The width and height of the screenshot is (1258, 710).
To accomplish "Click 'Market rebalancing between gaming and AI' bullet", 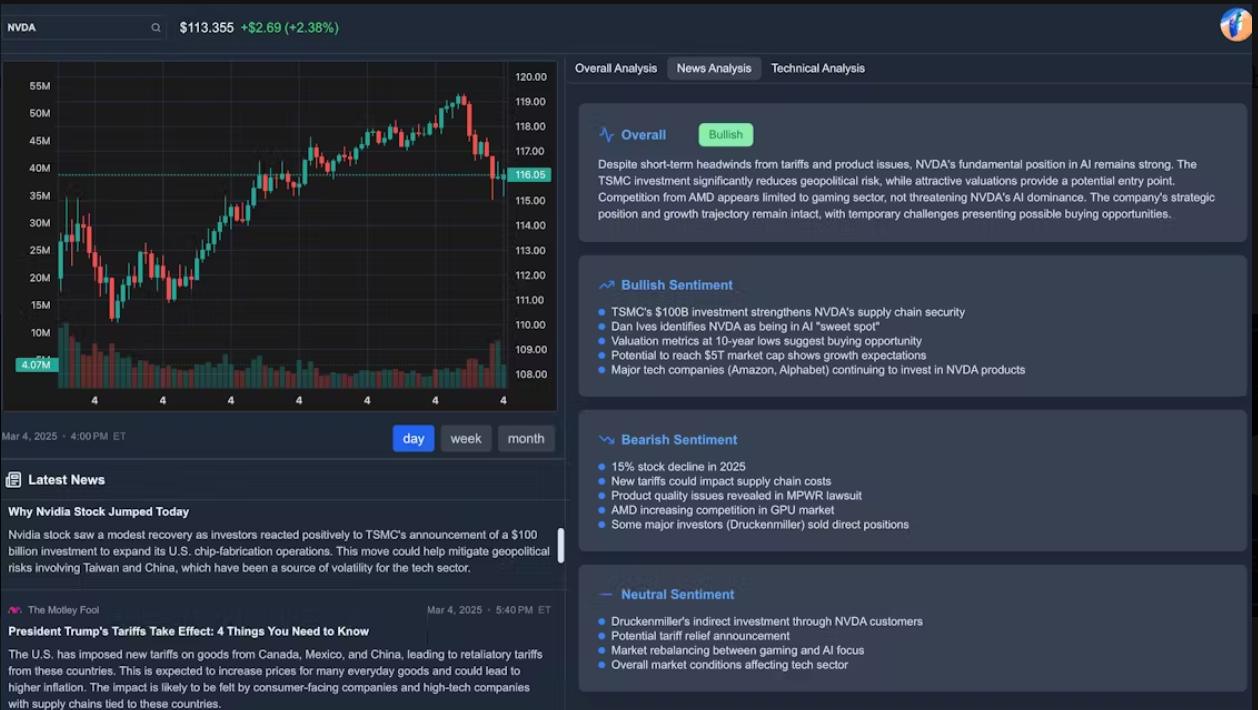I will pos(738,650).
